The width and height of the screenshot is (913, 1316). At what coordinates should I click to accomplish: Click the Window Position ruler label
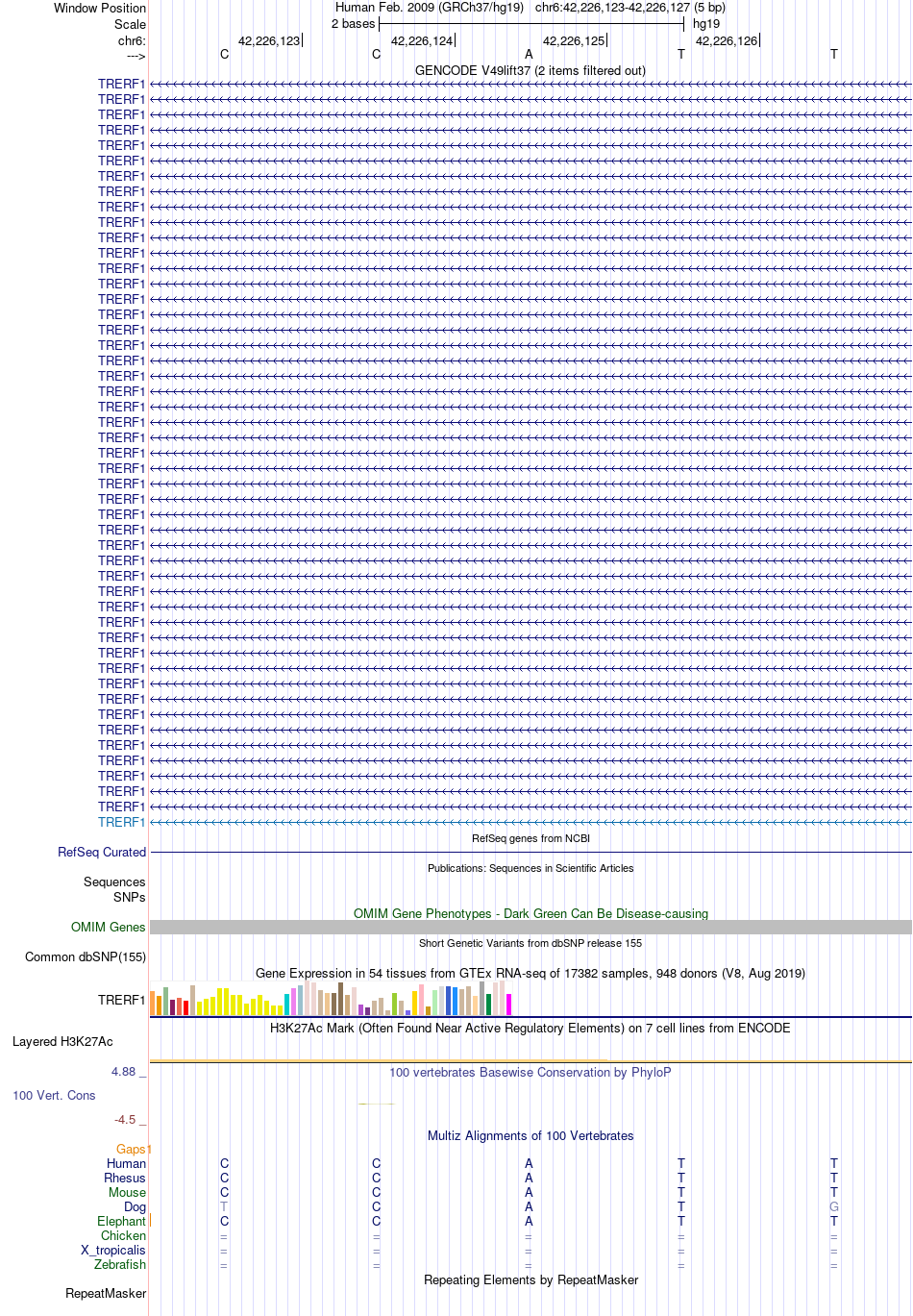coord(100,8)
